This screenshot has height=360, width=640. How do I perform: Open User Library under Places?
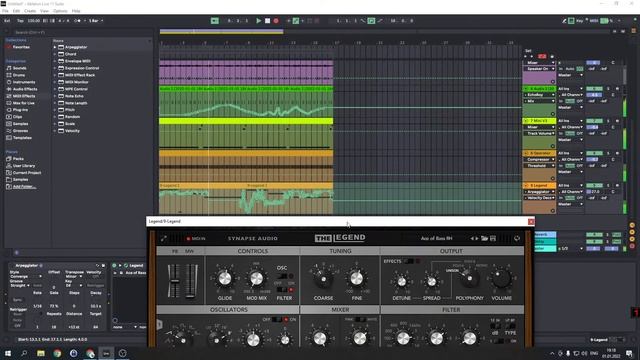[x=24, y=166]
